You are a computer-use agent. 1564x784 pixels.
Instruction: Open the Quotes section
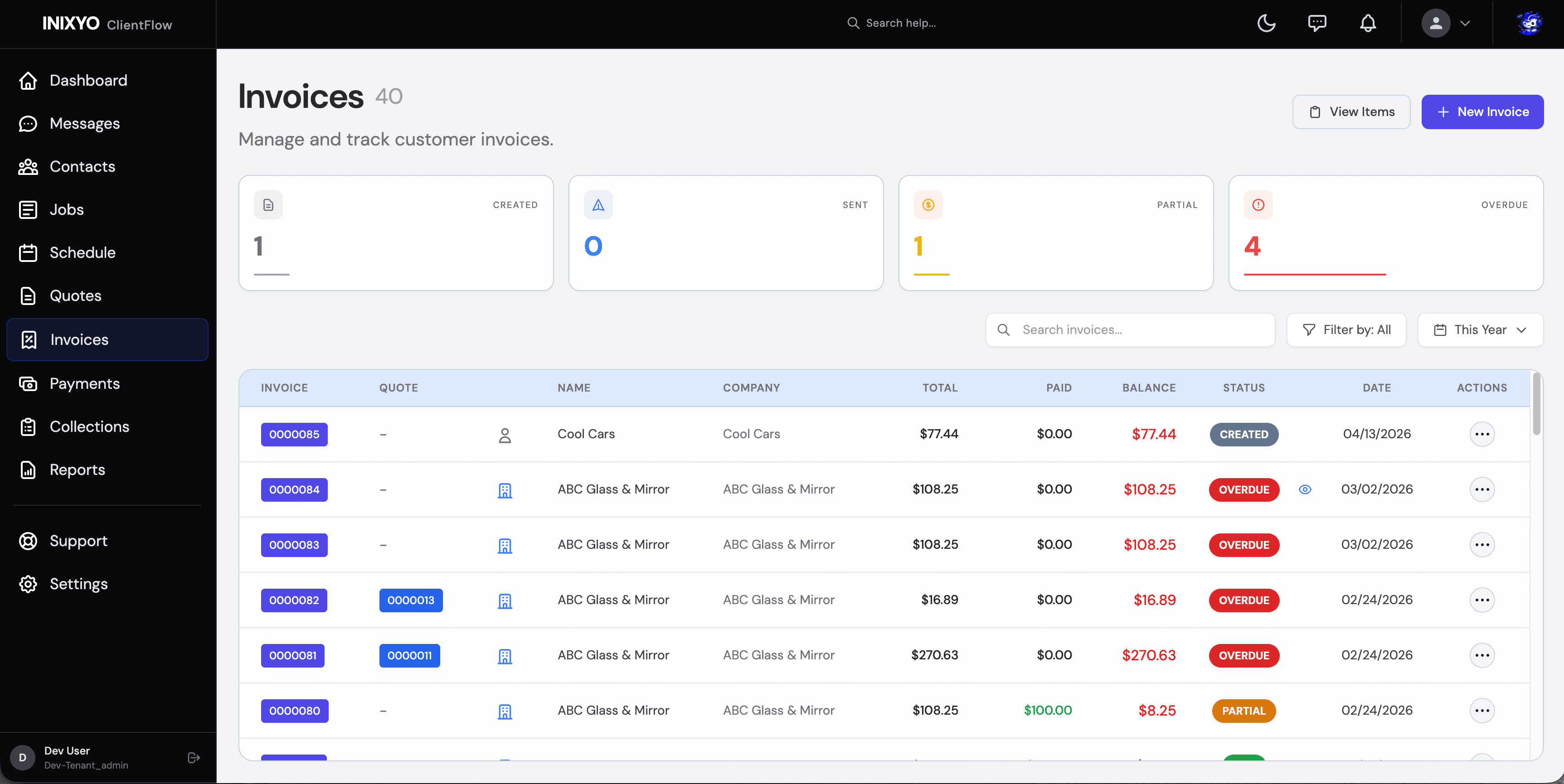tap(75, 296)
